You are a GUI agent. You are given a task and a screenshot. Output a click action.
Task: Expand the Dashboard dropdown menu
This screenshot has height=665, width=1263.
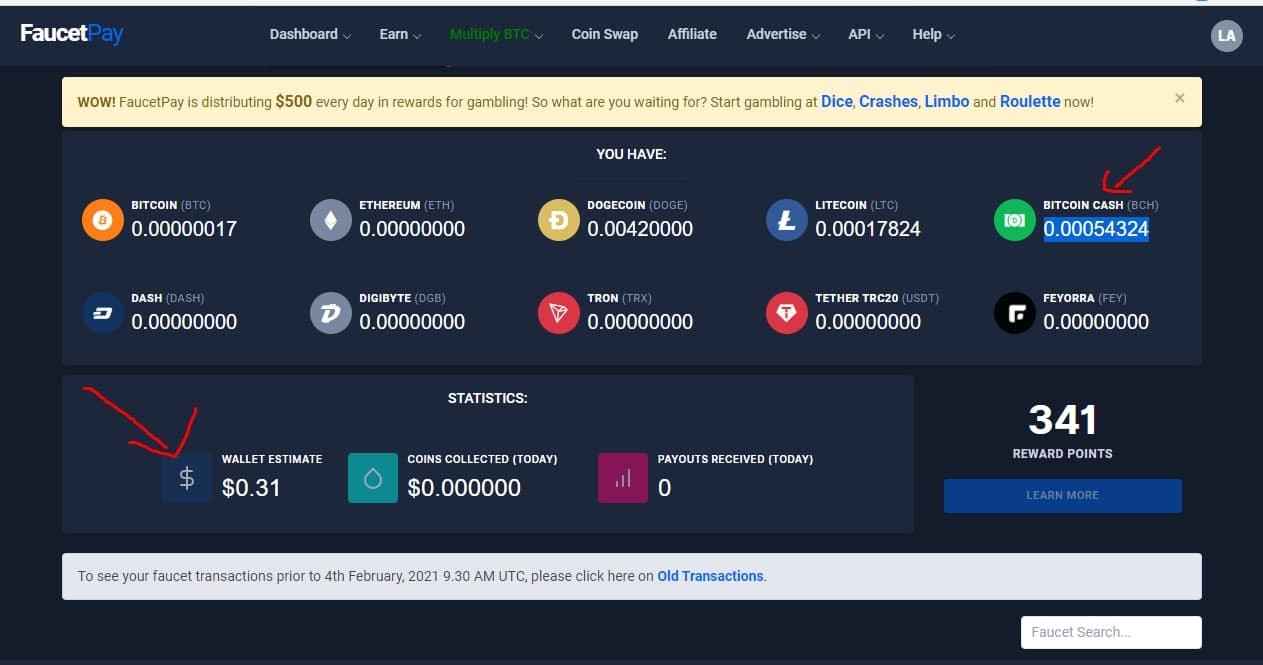click(310, 34)
